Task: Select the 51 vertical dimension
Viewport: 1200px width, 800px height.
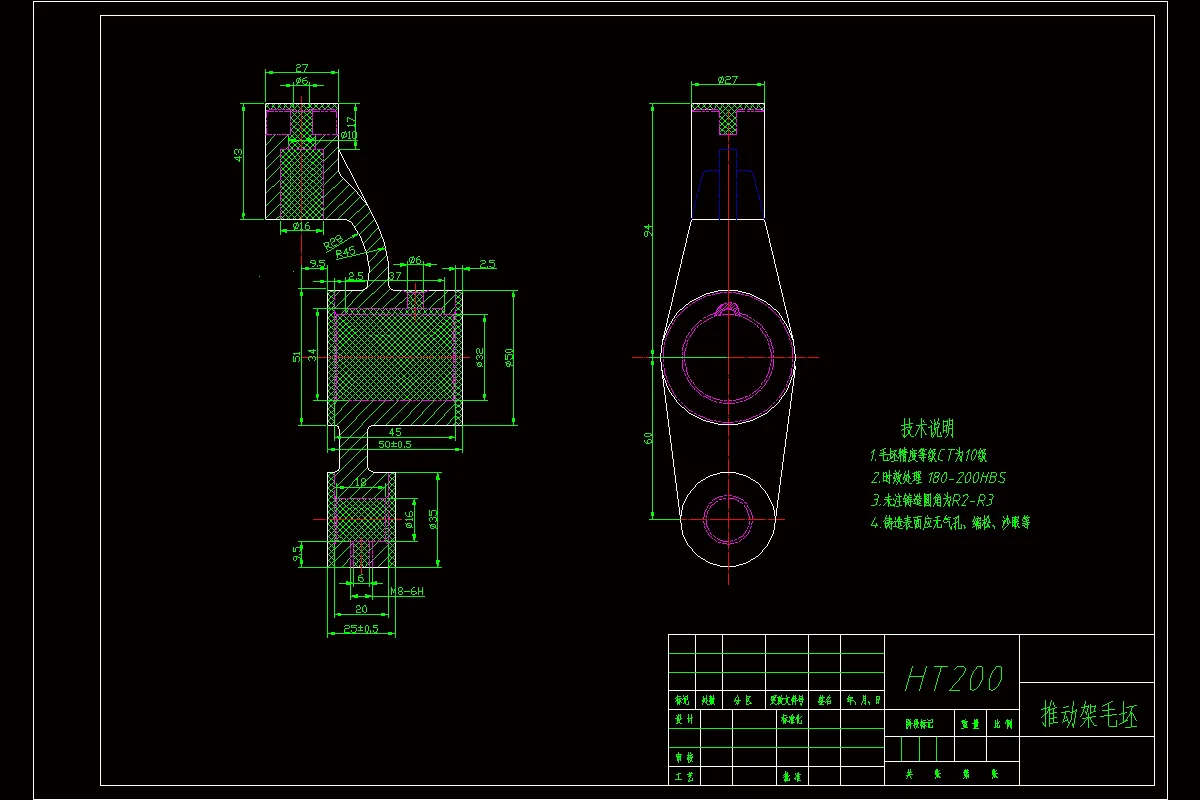Action: [x=297, y=357]
